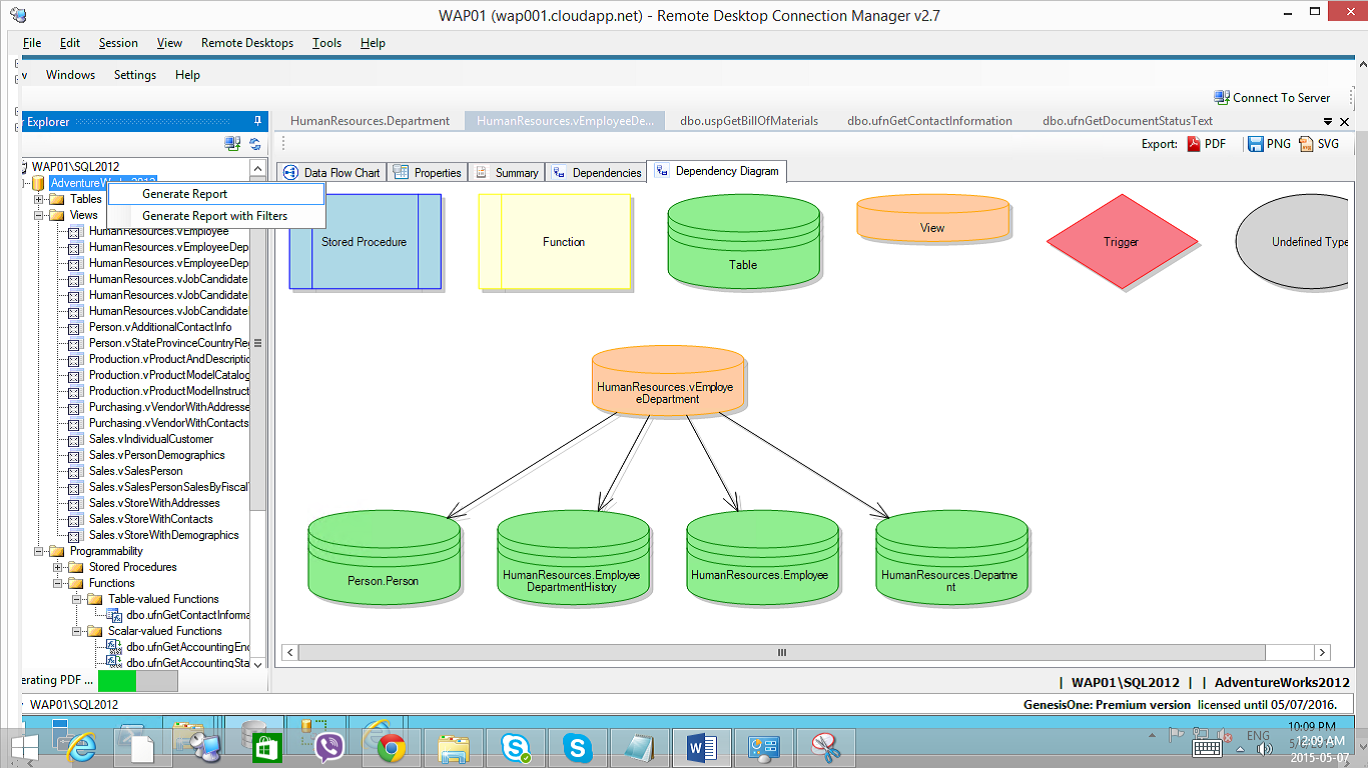The image size is (1368, 768).
Task: Open the document tab list dropdown arrow
Action: (x=1329, y=122)
